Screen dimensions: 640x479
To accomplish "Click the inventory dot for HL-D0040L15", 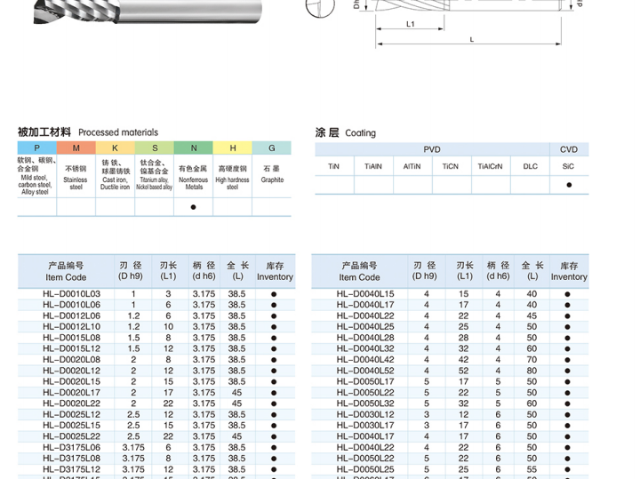I will point(567,294).
